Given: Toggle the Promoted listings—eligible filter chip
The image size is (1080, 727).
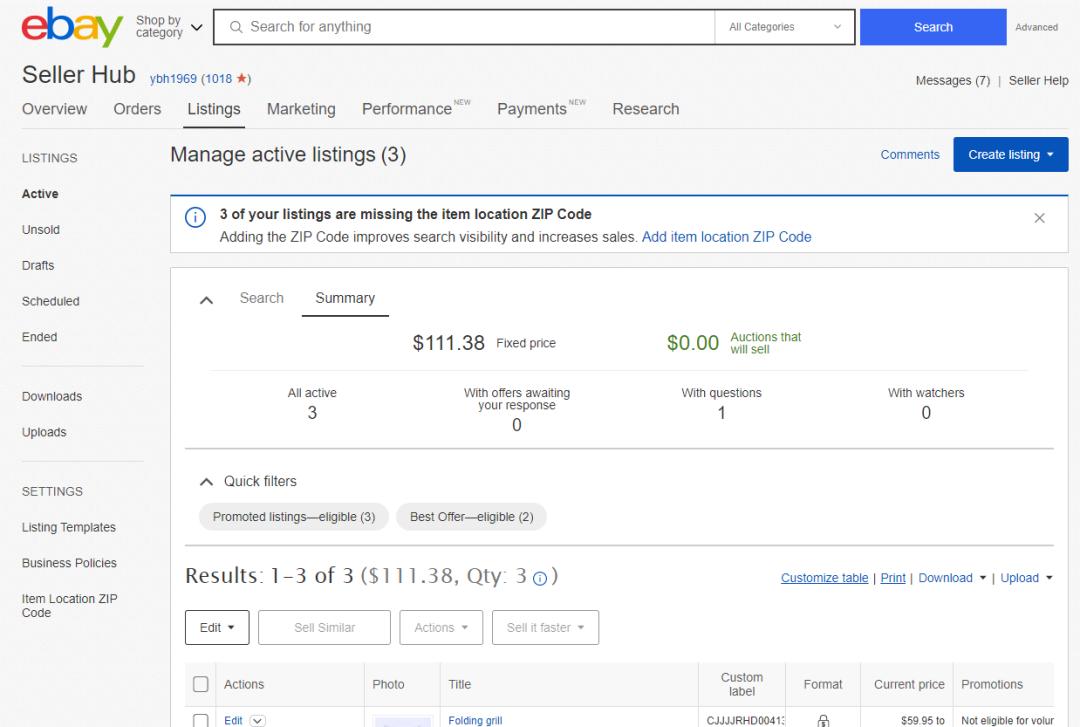Looking at the screenshot, I should tap(294, 517).
